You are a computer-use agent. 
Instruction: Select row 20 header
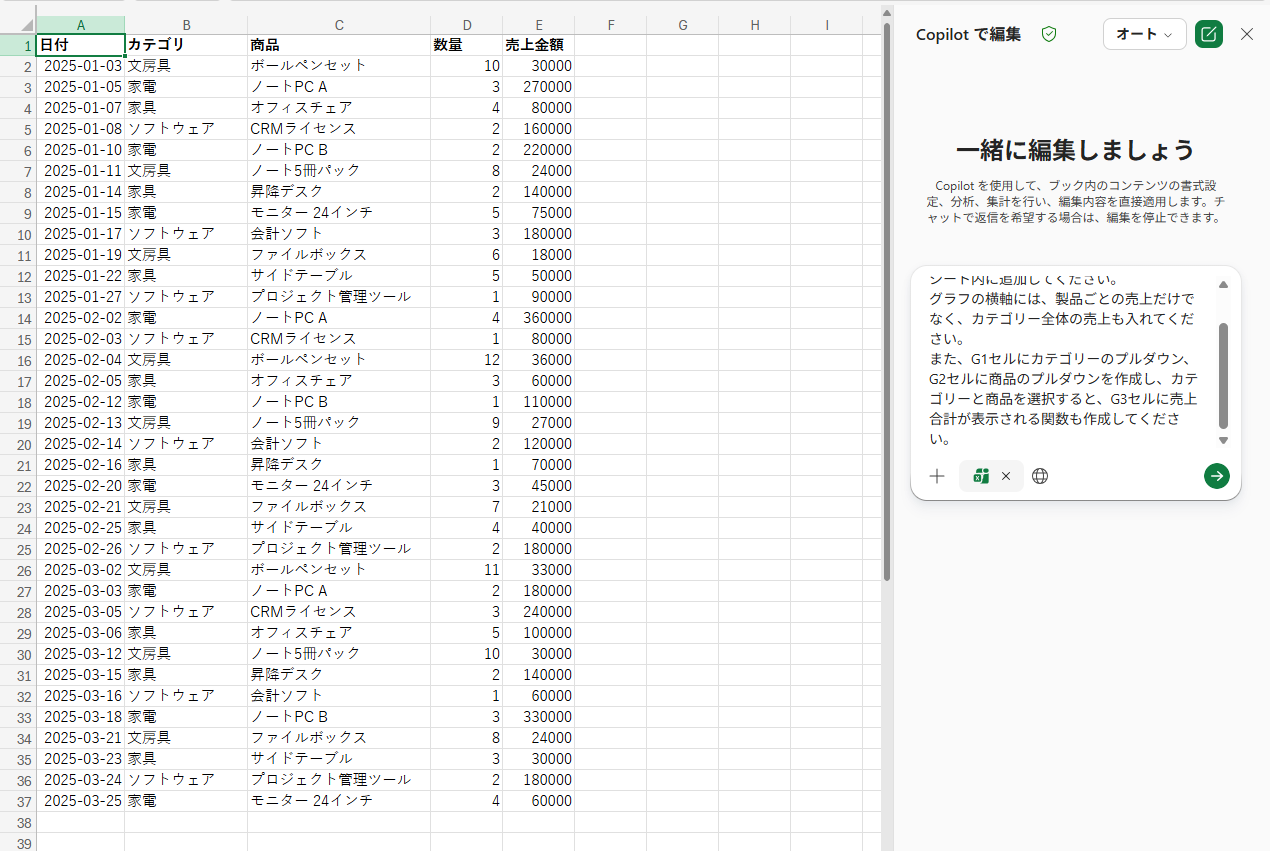(18, 443)
